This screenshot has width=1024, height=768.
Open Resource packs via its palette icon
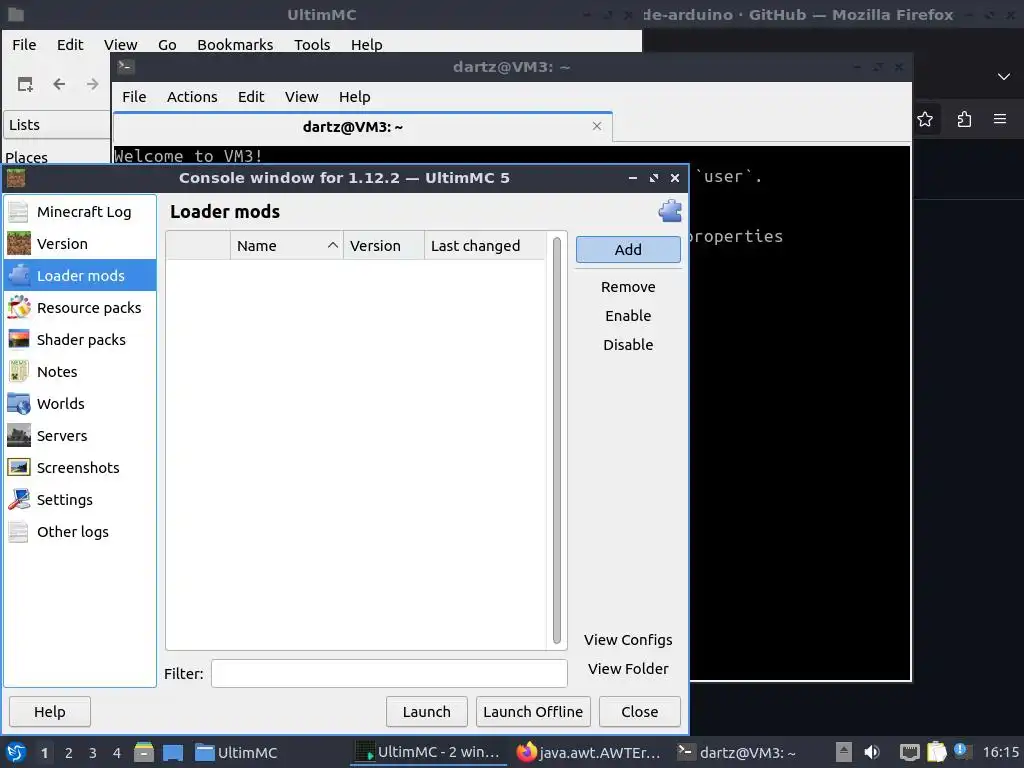tap(18, 308)
